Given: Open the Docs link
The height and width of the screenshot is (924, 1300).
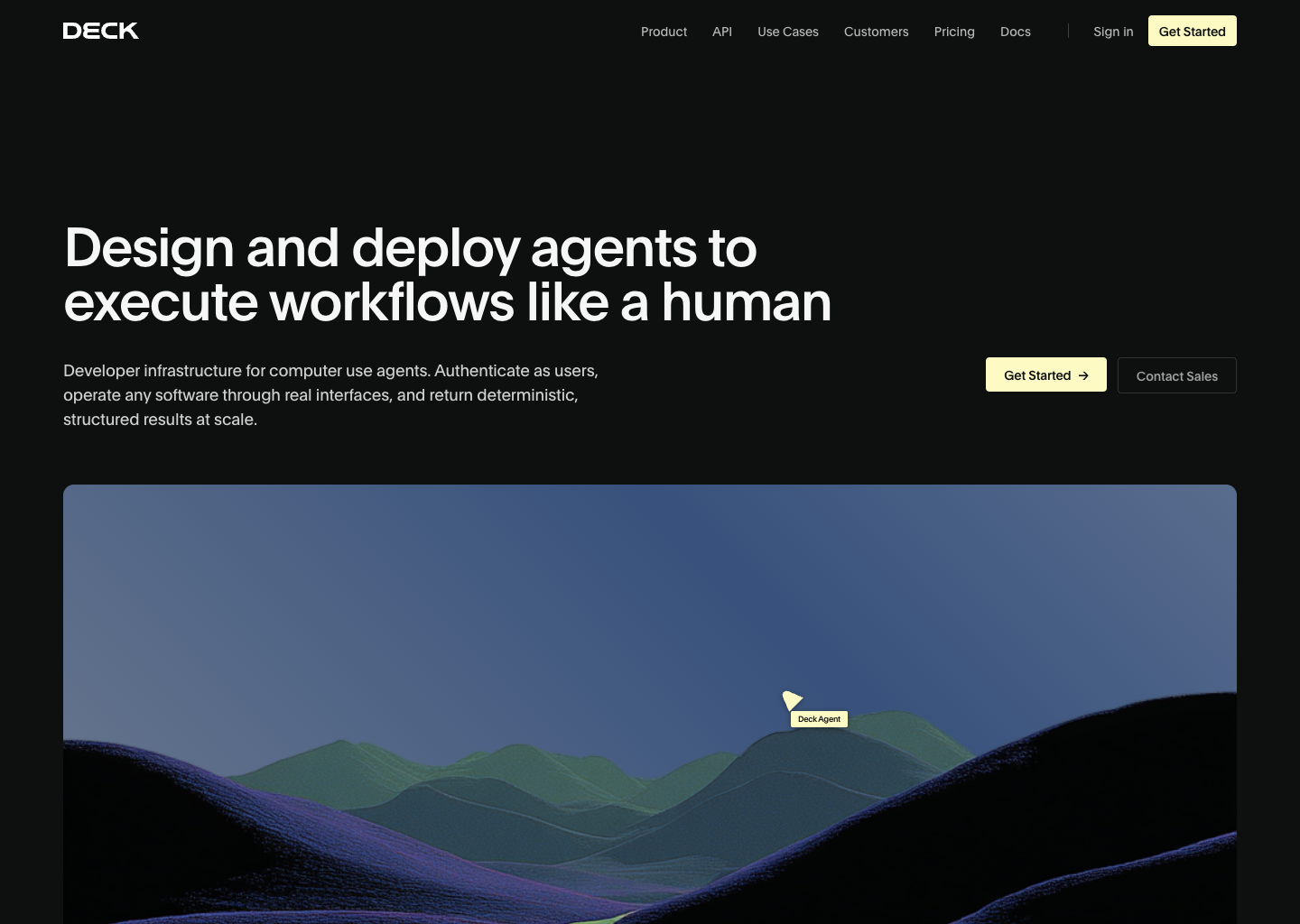Looking at the screenshot, I should coord(1016,32).
